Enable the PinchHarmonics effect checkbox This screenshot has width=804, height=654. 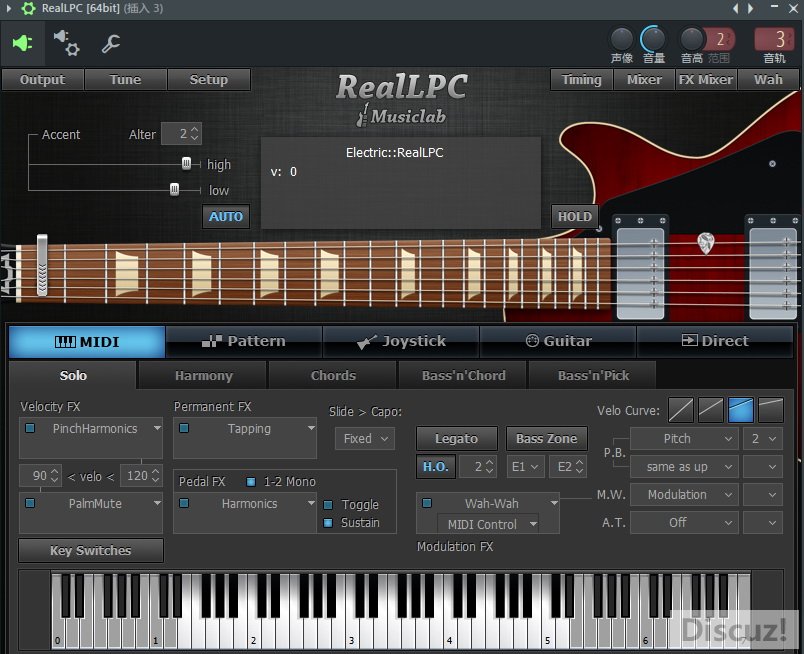(30, 428)
